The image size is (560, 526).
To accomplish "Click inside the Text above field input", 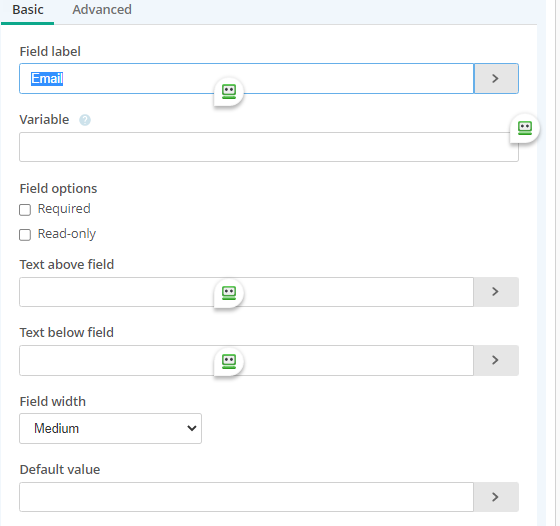I will [x=246, y=292].
